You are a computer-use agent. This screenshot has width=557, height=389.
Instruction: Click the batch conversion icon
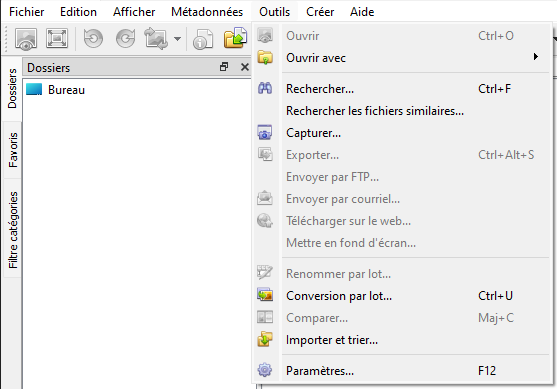[x=265, y=295]
